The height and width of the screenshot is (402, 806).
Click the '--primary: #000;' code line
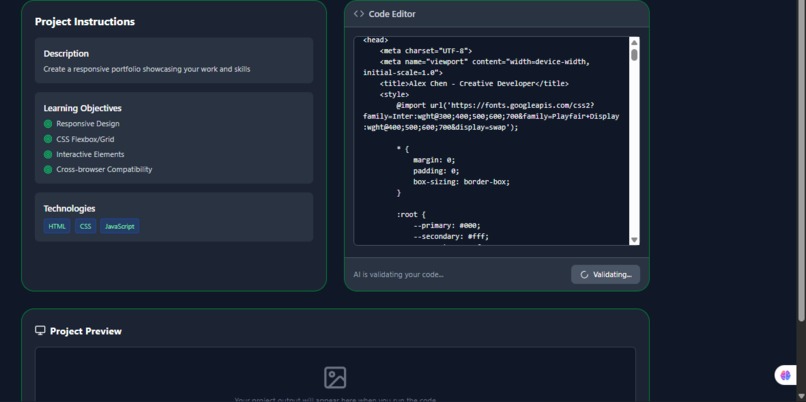pyautogui.click(x=447, y=226)
